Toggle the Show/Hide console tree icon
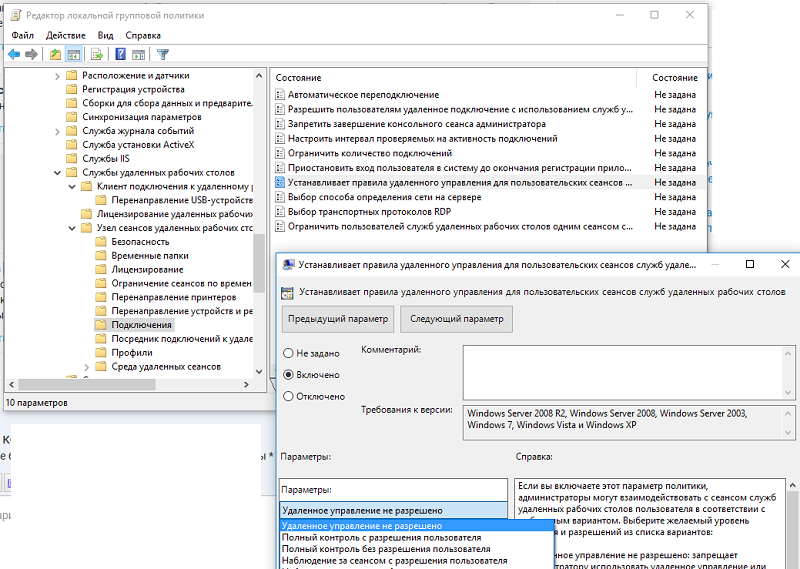The image size is (800, 569). (74, 54)
